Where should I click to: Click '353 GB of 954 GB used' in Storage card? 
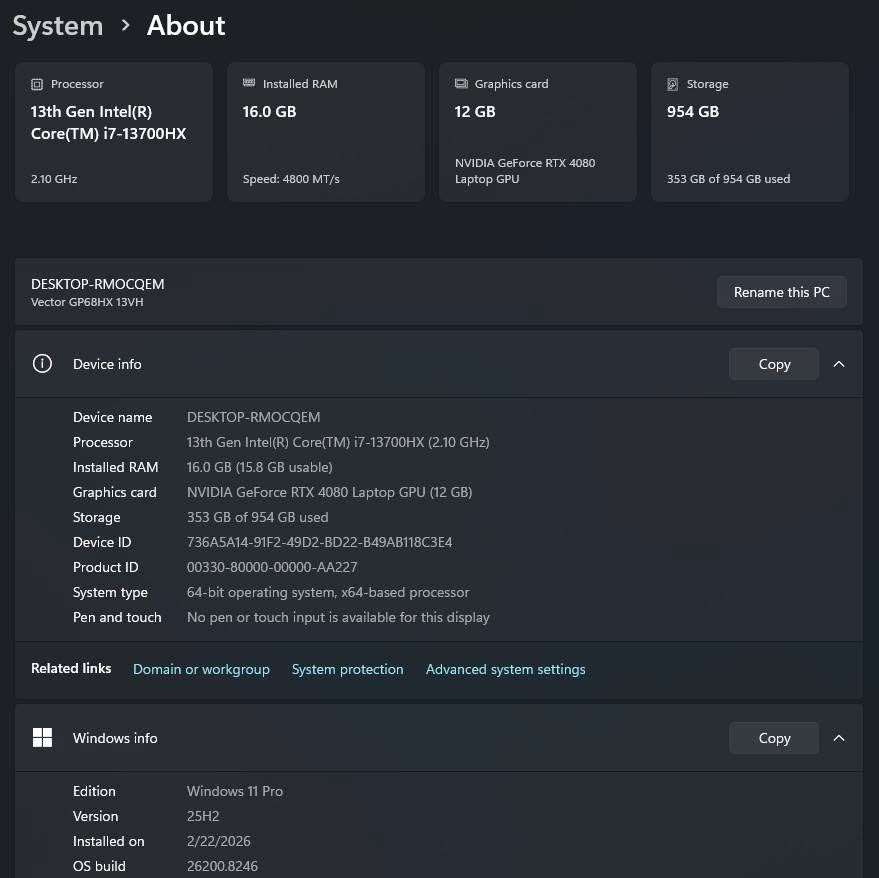point(728,179)
